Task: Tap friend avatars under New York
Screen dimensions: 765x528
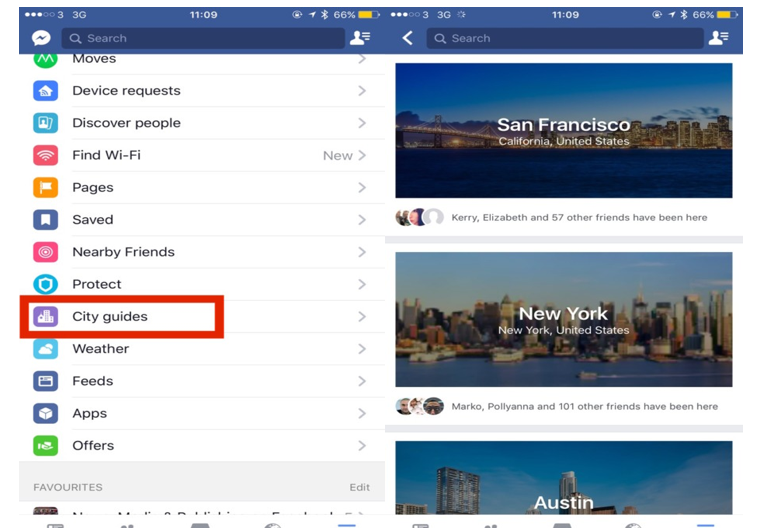Action: pos(420,406)
